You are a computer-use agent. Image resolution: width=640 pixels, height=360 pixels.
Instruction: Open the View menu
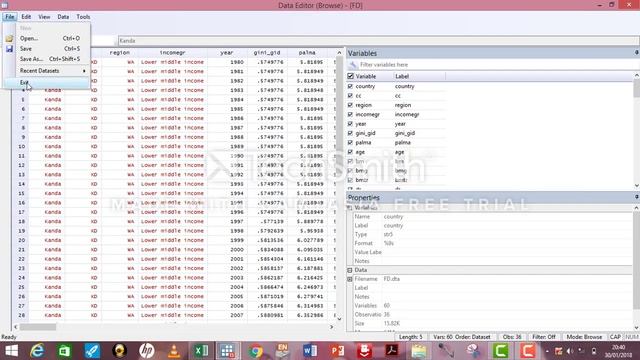(44, 17)
